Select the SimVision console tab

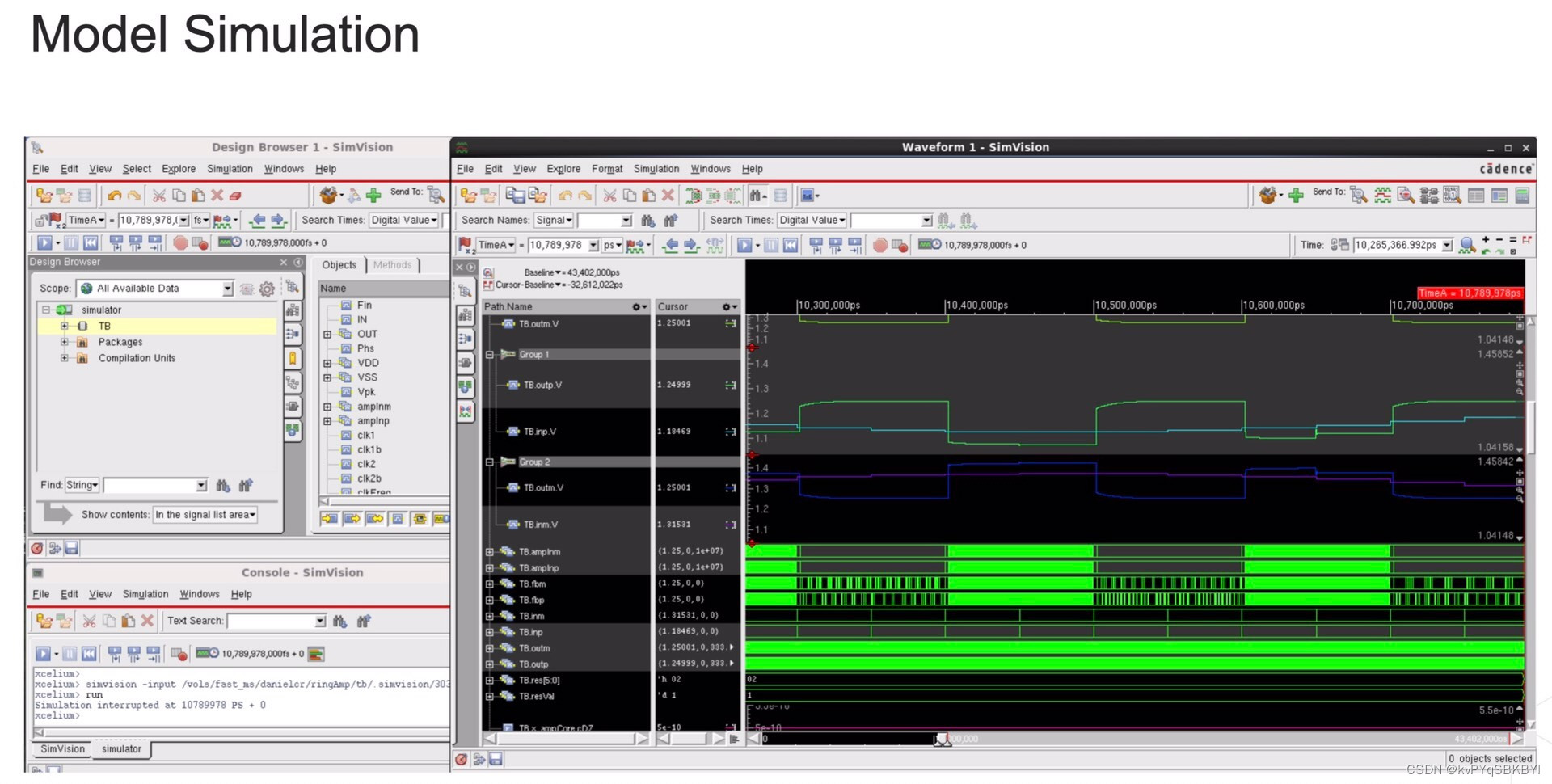(x=62, y=749)
